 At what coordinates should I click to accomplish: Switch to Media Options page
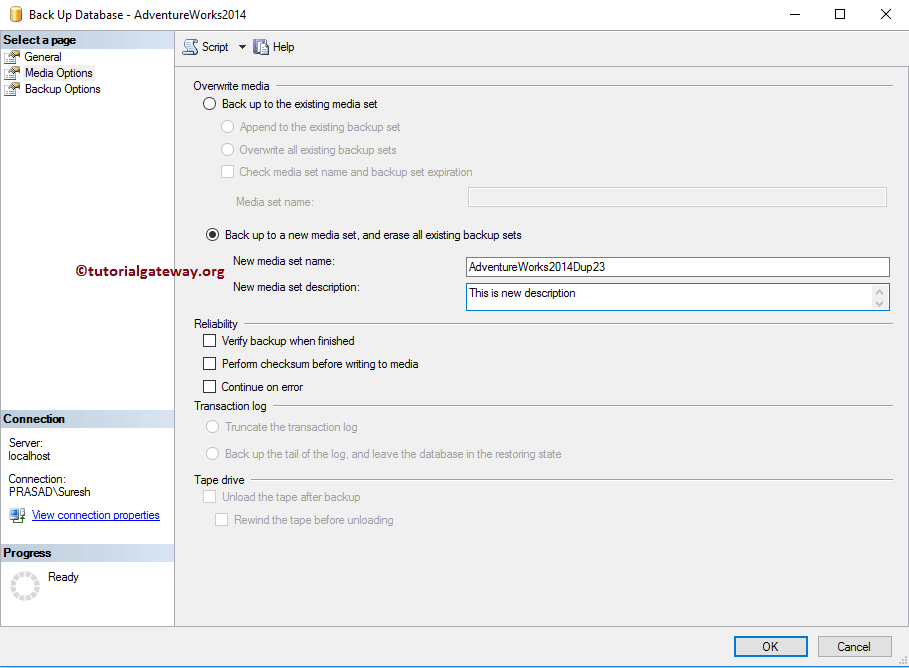point(59,73)
